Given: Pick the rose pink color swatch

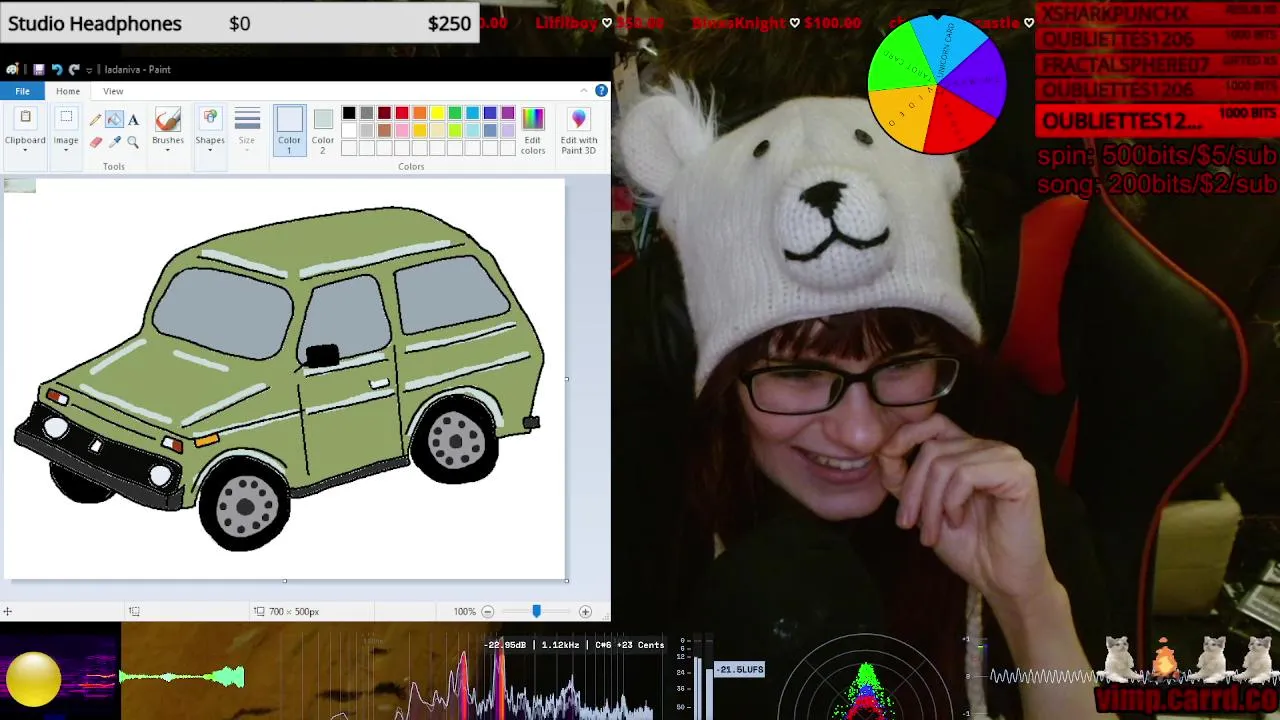Looking at the screenshot, I should (402, 131).
